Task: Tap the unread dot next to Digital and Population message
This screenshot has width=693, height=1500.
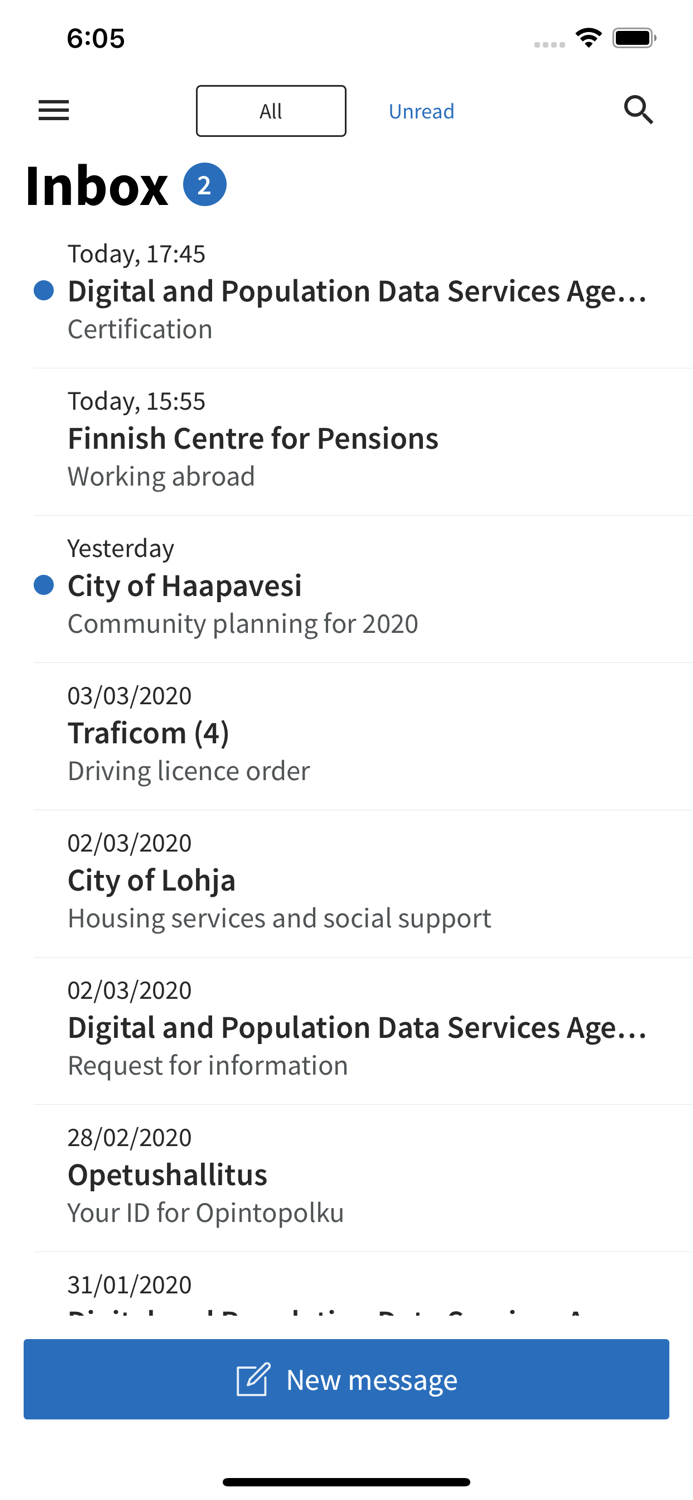Action: coord(42,290)
